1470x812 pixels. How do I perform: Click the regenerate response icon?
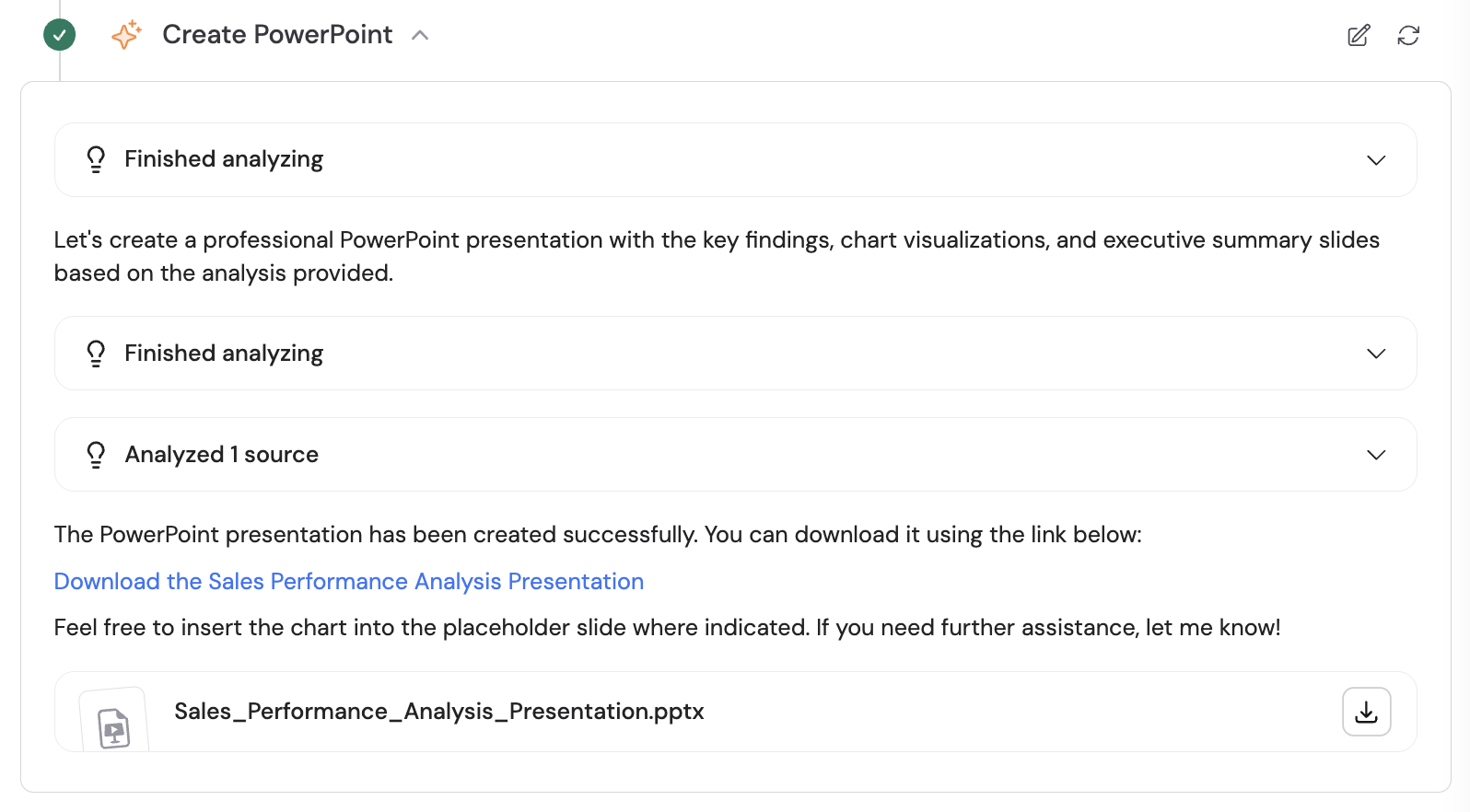point(1408,35)
